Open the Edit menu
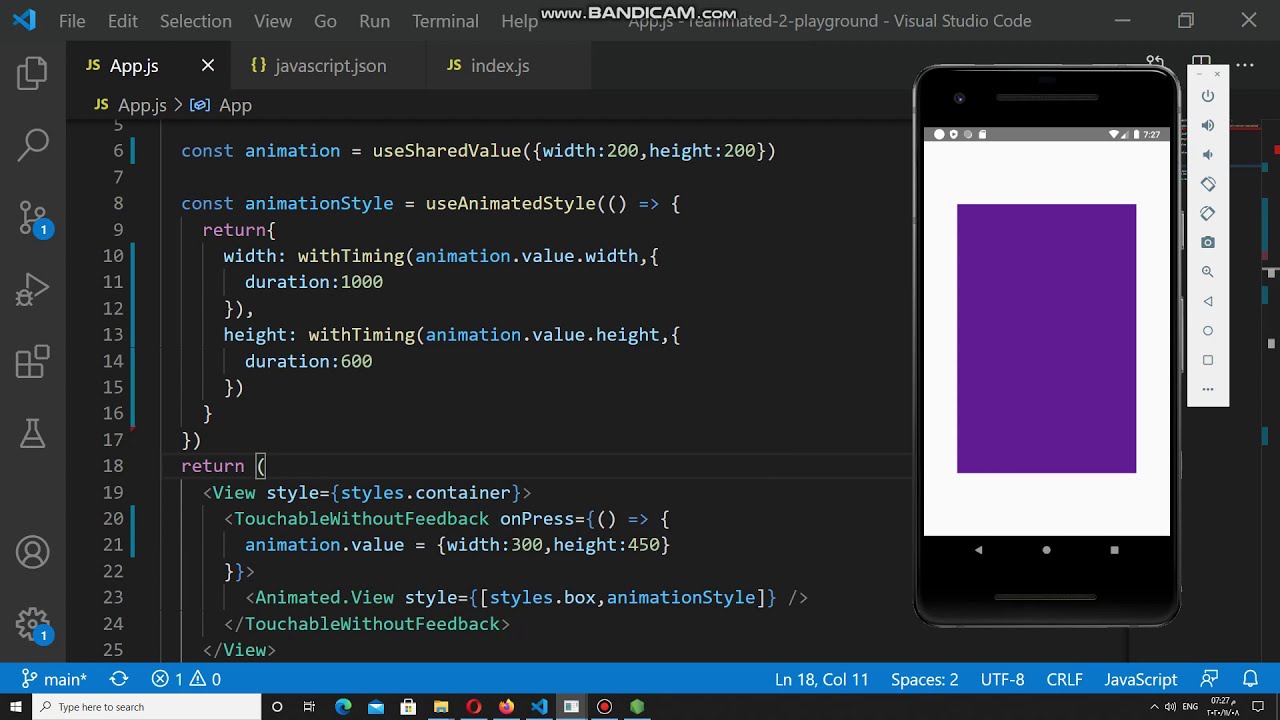 click(x=123, y=21)
